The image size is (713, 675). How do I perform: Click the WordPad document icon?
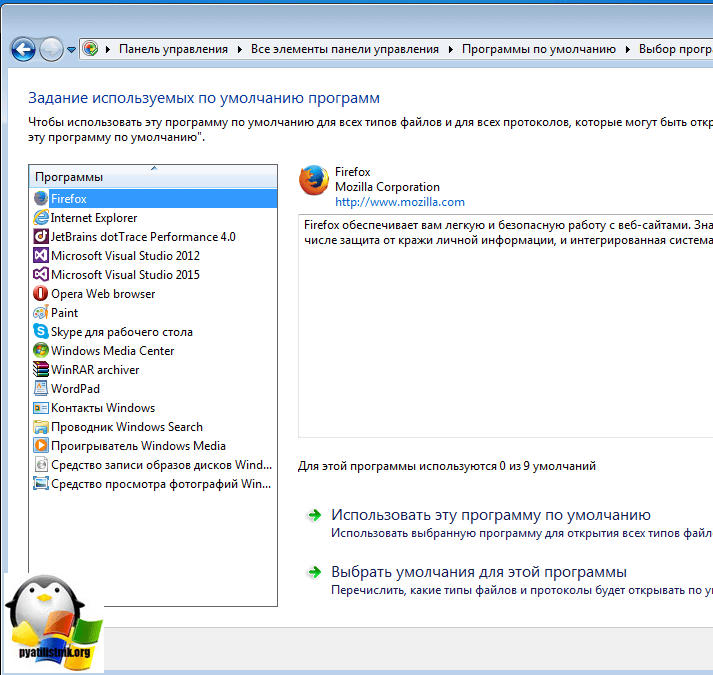(40, 388)
